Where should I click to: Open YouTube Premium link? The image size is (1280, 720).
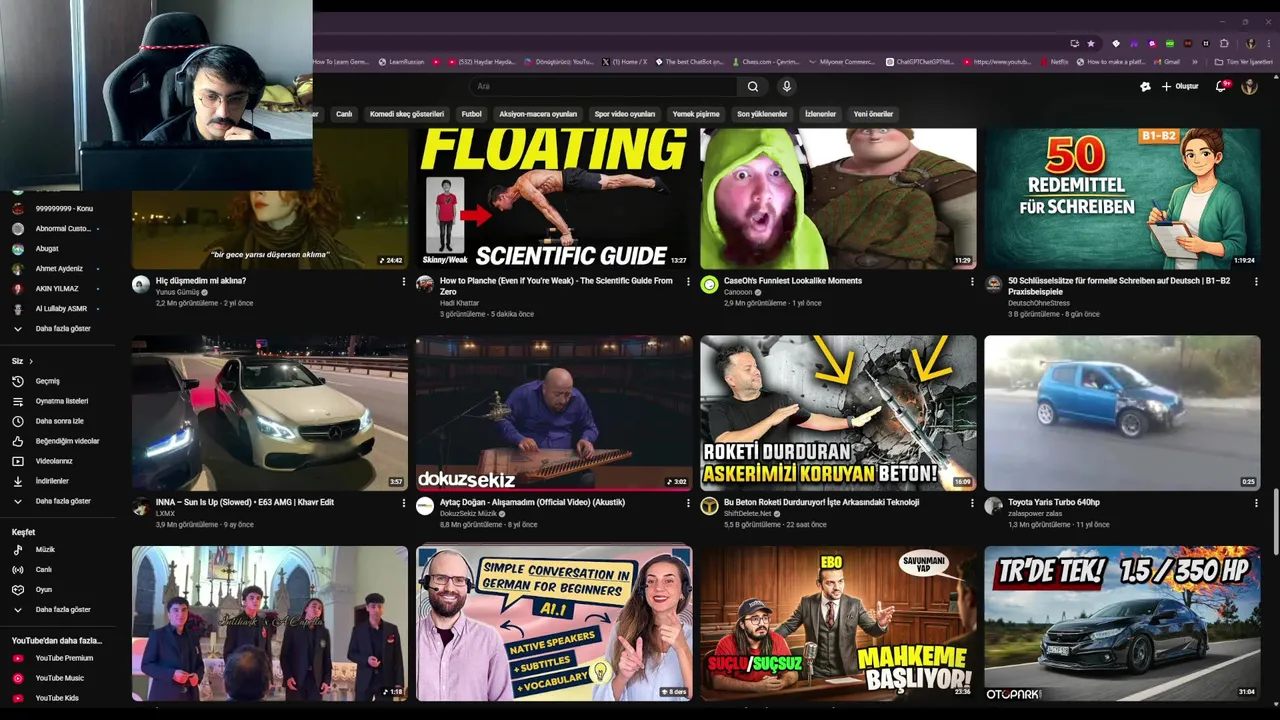[53, 658]
